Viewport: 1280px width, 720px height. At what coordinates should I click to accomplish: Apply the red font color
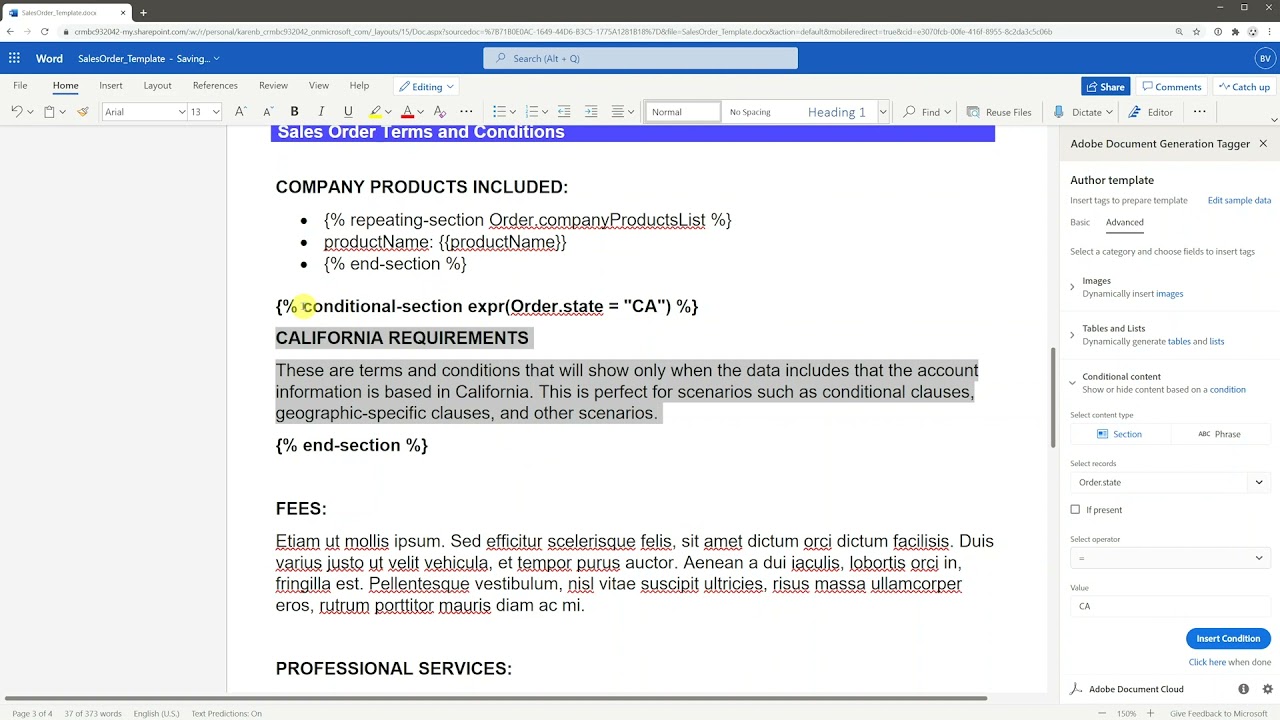407,112
